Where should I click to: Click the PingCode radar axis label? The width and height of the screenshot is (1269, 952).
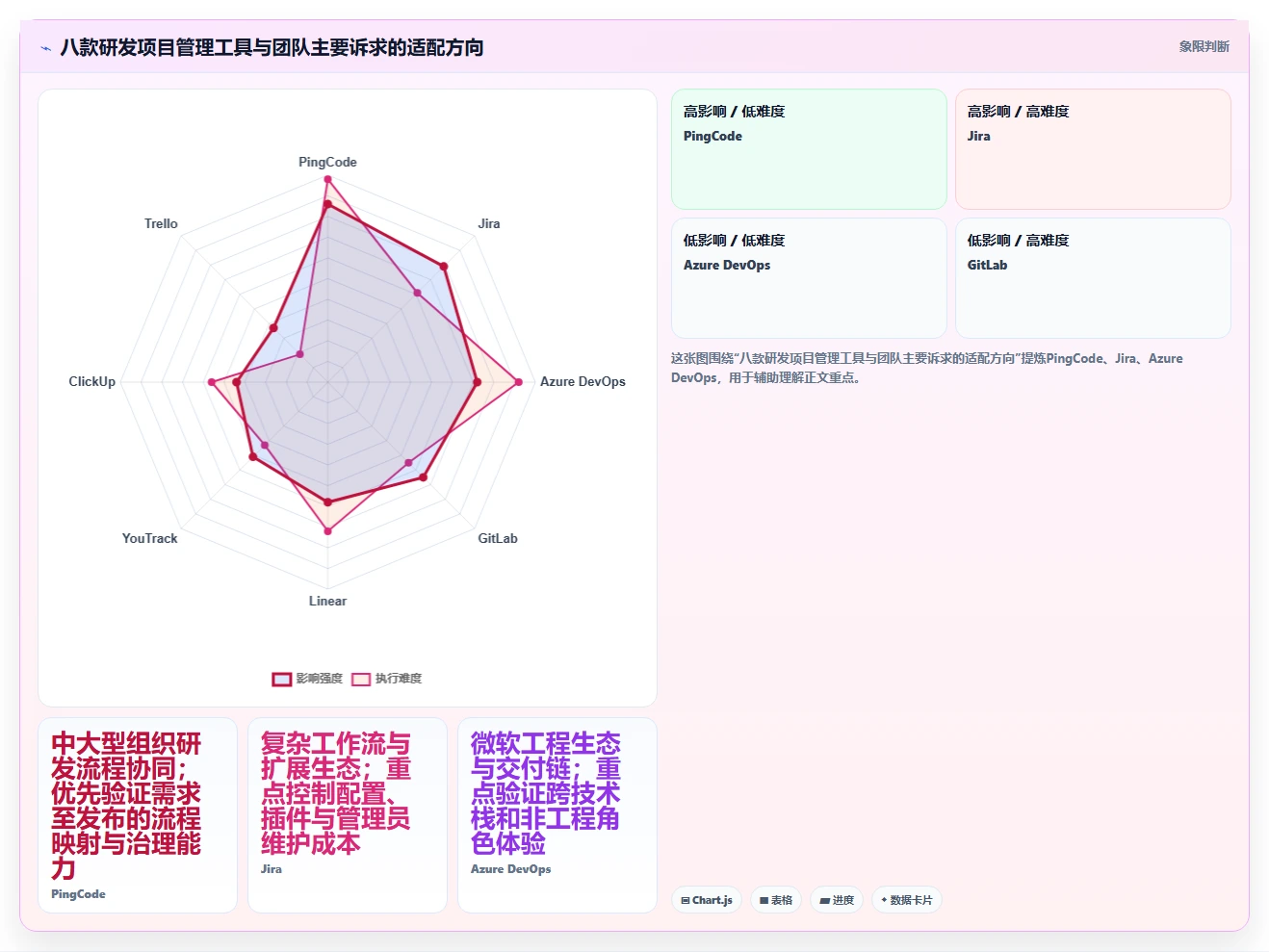[x=327, y=162]
